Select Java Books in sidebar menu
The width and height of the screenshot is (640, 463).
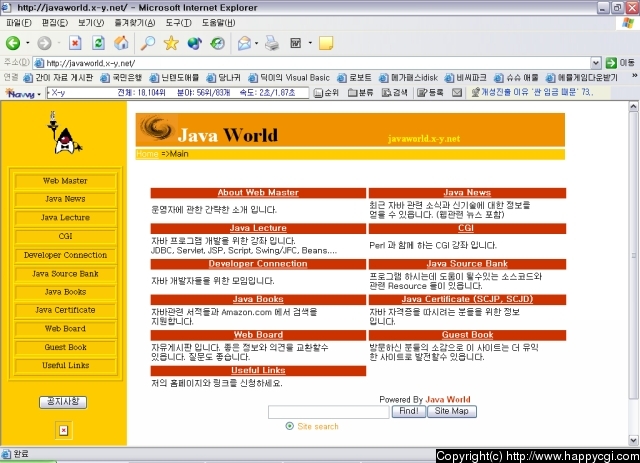click(x=65, y=292)
